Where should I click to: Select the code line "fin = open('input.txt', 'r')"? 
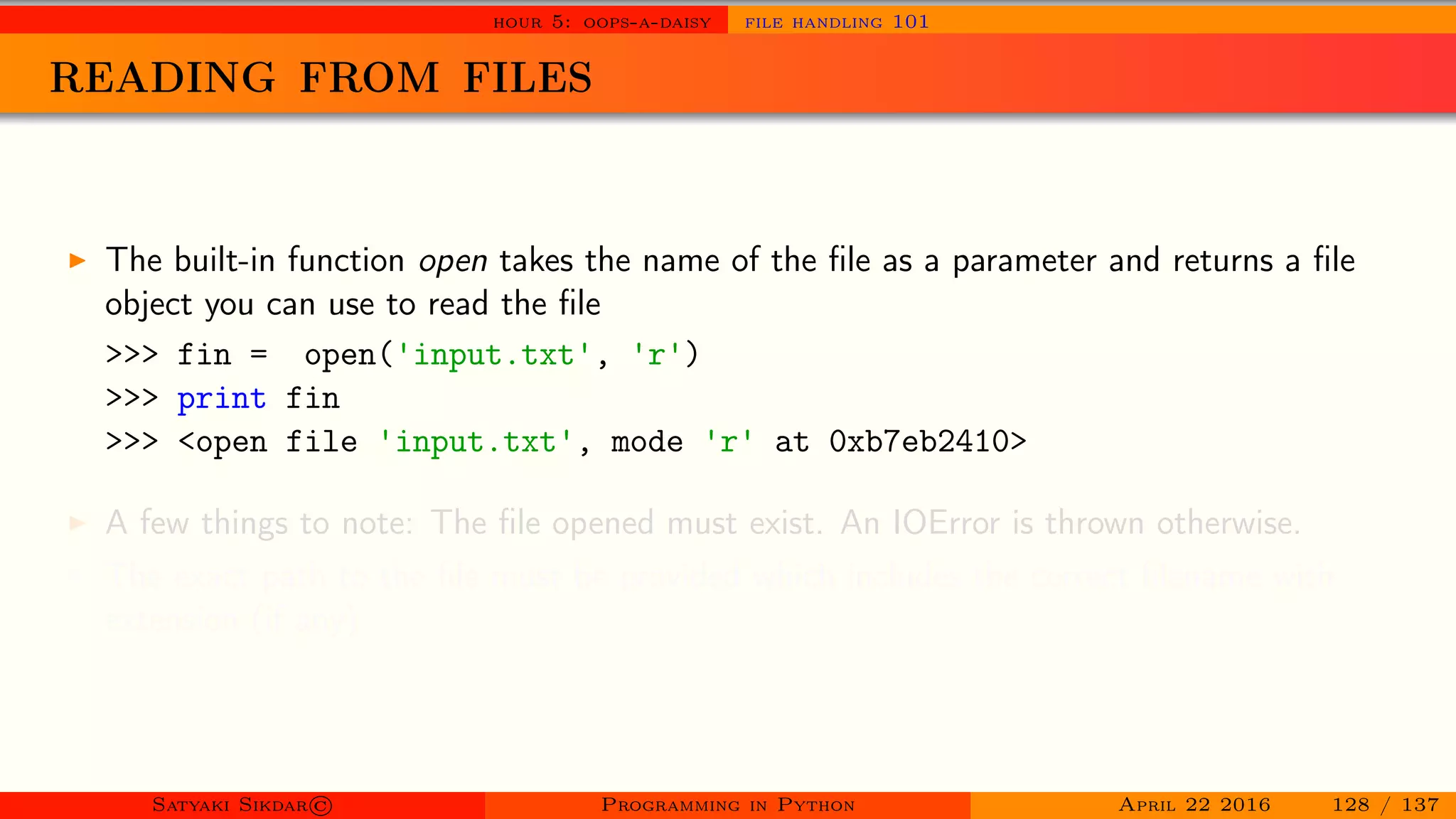click(x=402, y=355)
